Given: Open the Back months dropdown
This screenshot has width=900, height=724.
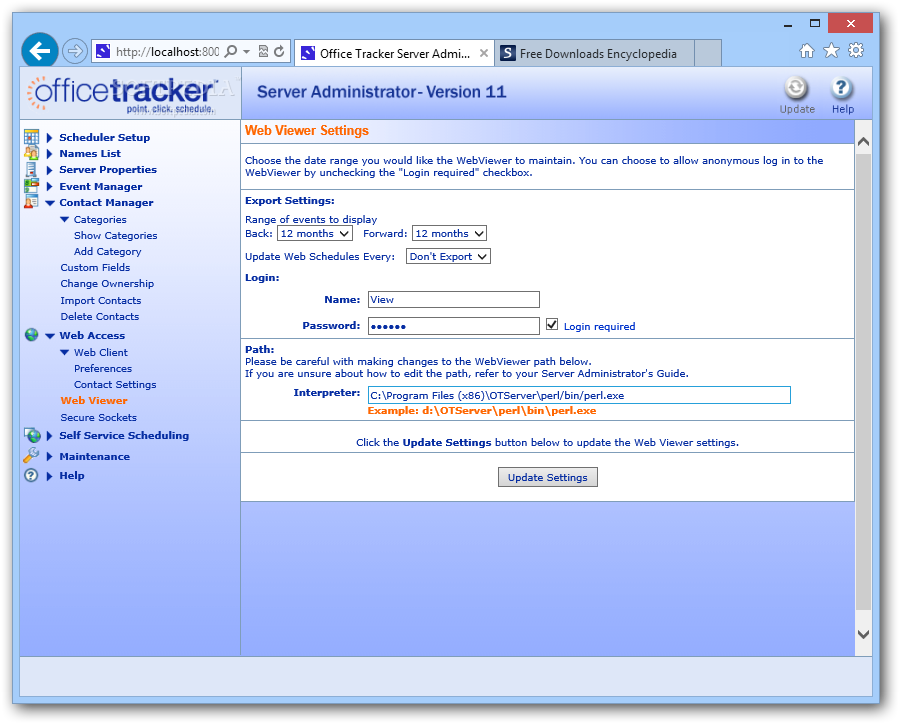Looking at the screenshot, I should click(x=315, y=234).
